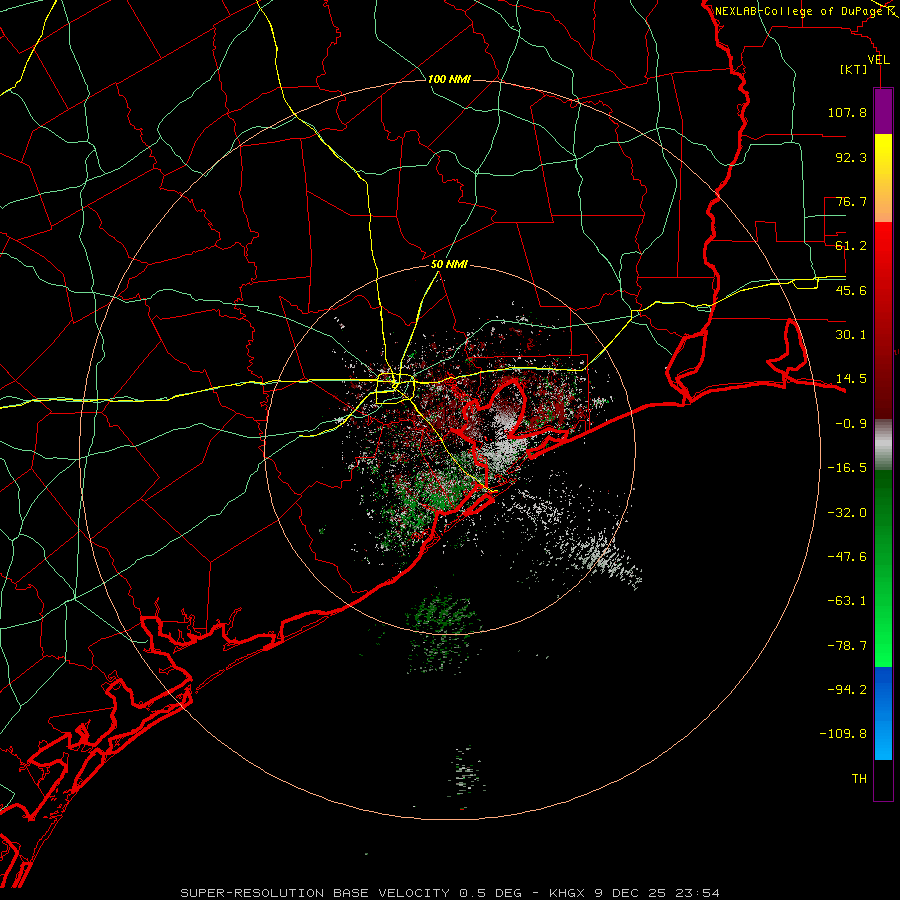The height and width of the screenshot is (900, 900).
Task: Select the -47.6 velocity scale value
Action: [847, 557]
